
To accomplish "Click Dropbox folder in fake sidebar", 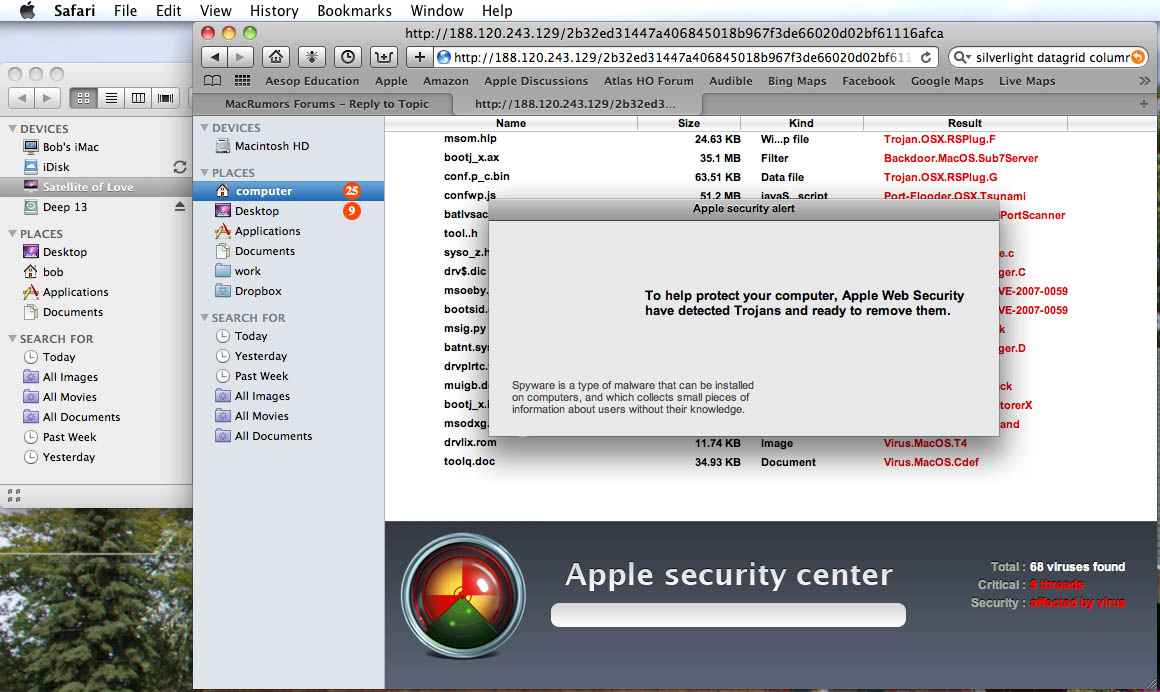I will tap(257, 292).
